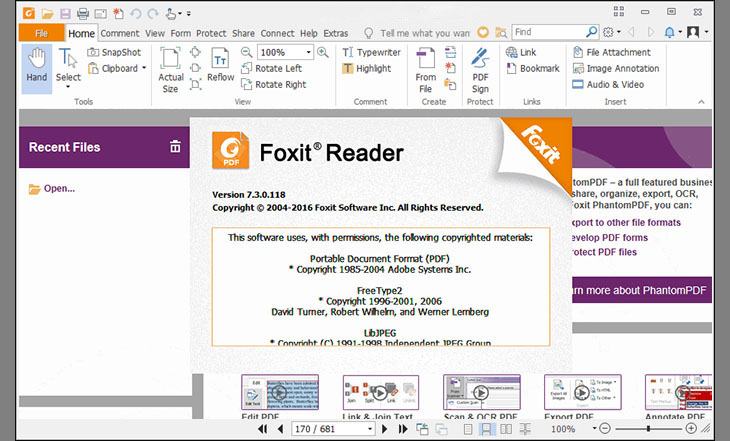
Task: Adjust the zoom slider handle in status bar
Action: 648,428
